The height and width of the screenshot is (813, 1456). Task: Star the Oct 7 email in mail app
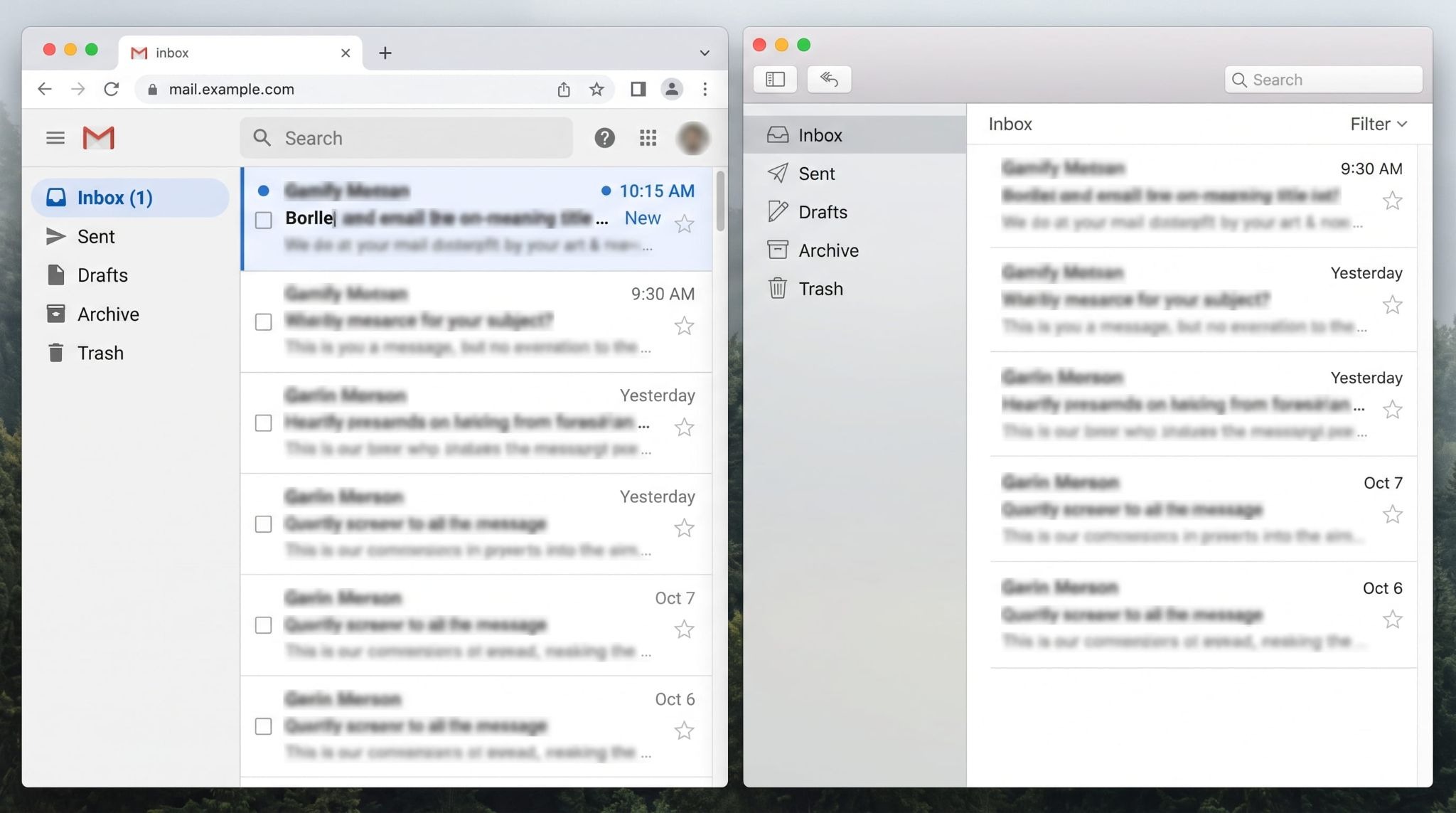(x=1392, y=514)
